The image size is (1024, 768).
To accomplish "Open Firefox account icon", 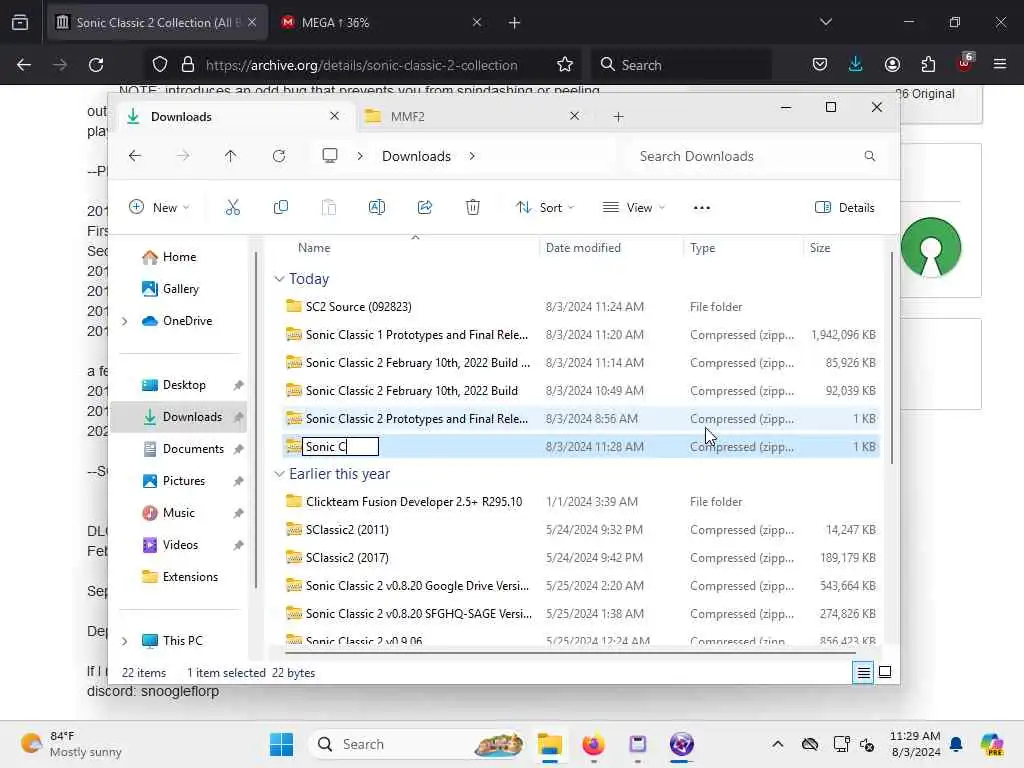I will [892, 64].
